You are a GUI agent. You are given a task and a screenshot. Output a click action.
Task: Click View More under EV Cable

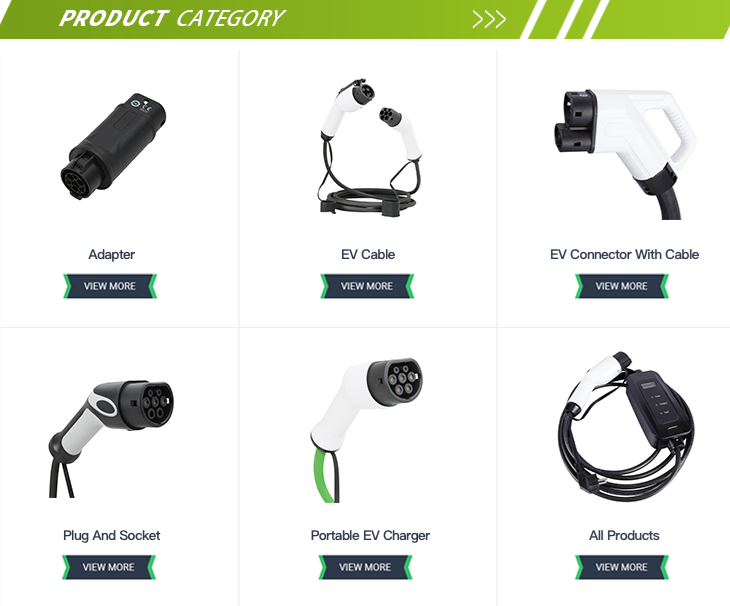367,286
